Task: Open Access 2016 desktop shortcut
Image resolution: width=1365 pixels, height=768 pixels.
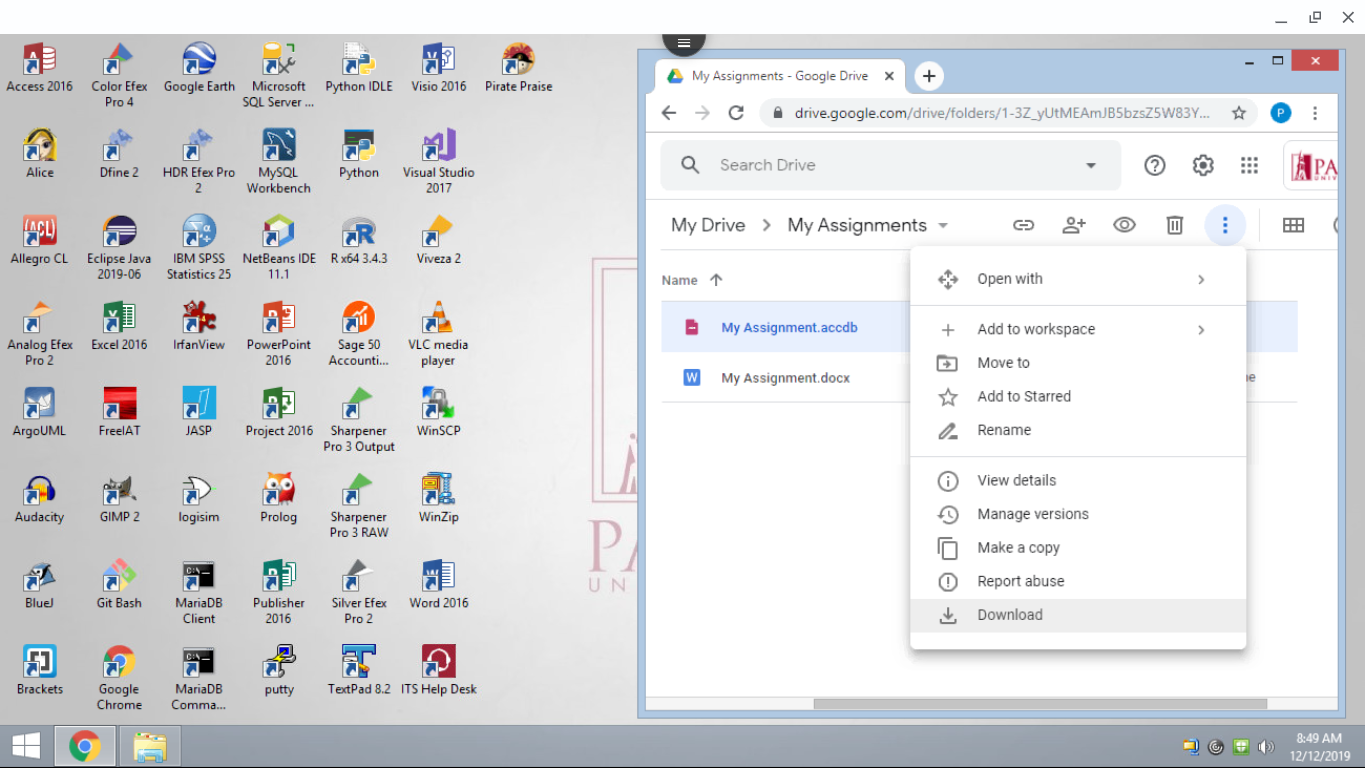Action: click(x=39, y=68)
